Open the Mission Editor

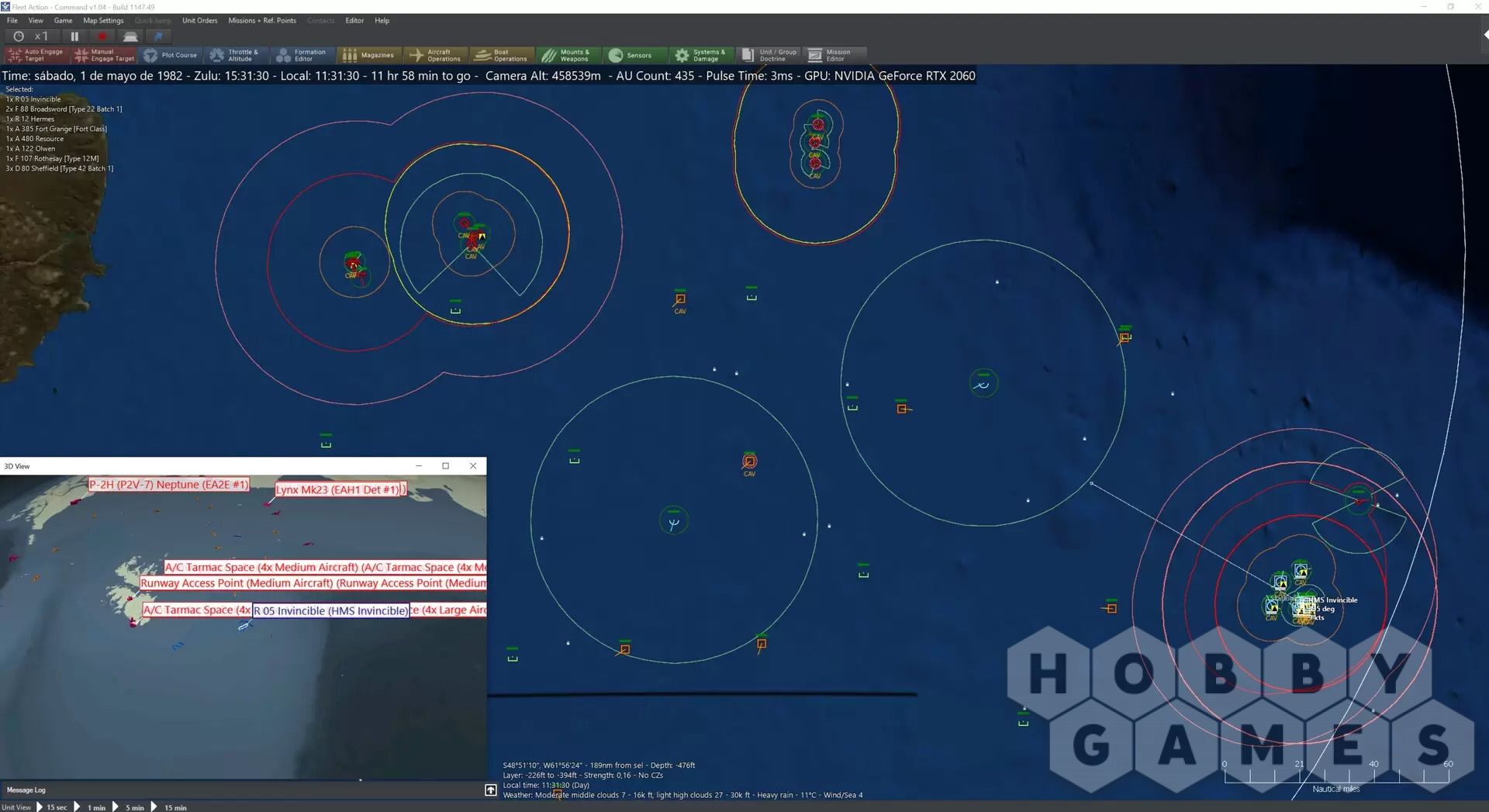point(834,55)
